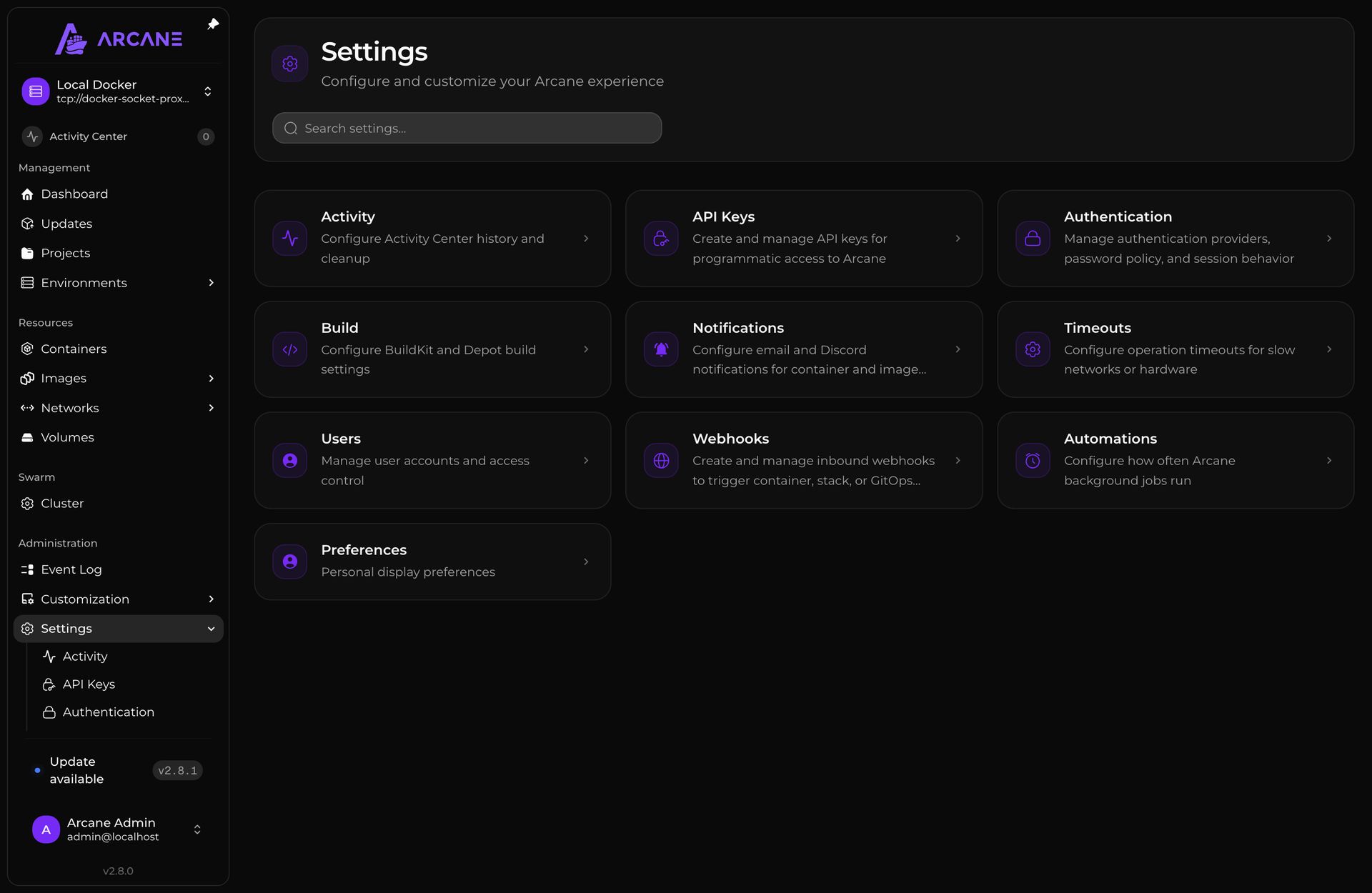Open the Preferences settings card
The image size is (1372, 893).
click(x=432, y=562)
